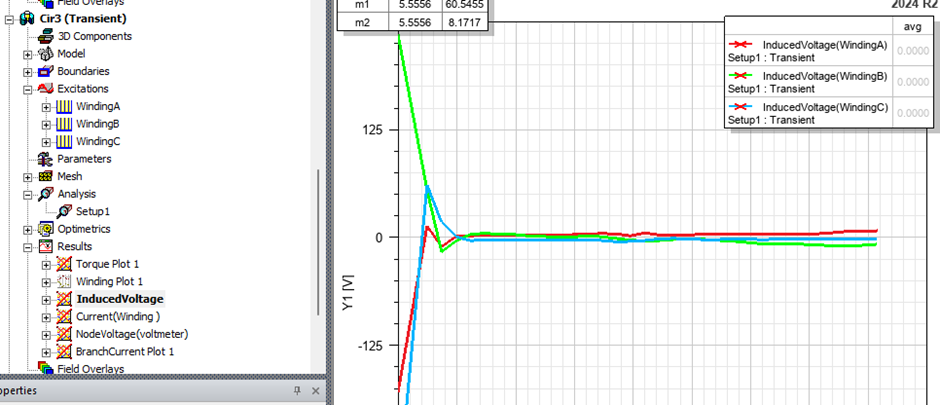Click the Optimetrics icon
Screen dimensions: 940x405
(x=46, y=229)
